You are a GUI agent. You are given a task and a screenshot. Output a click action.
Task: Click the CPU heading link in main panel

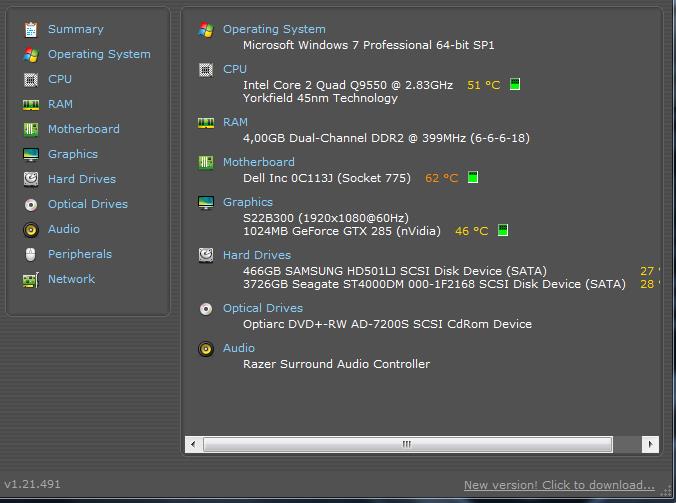[x=235, y=69]
